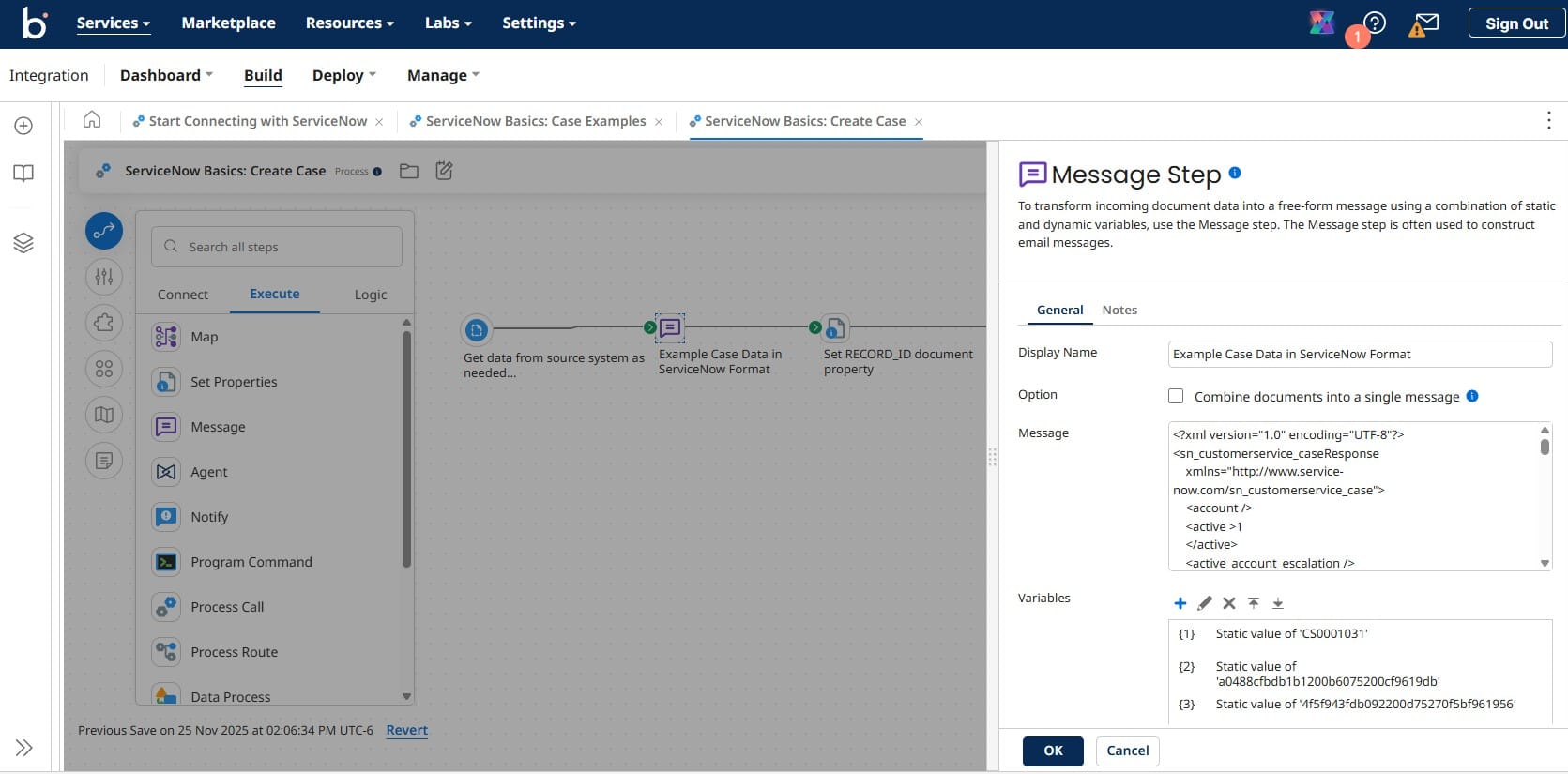Open the four-circles components palette icon

104,369
